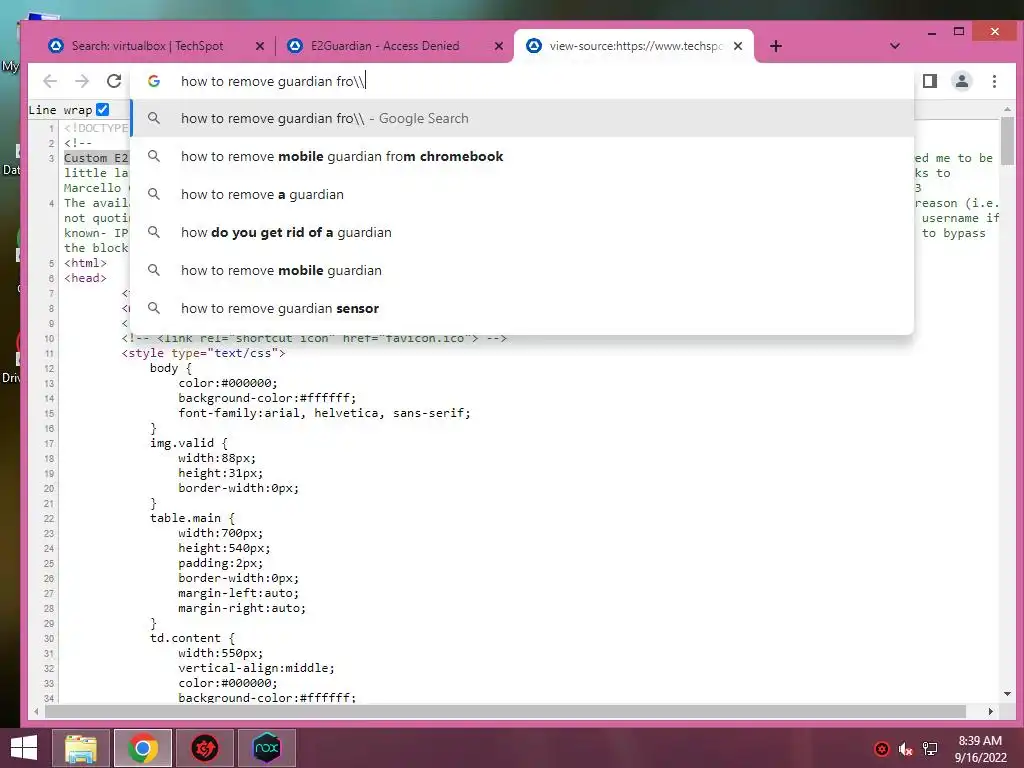Choose the 'fro\\ - Google Search' suggestion
Screen dimensions: 1024x768
pos(522,118)
